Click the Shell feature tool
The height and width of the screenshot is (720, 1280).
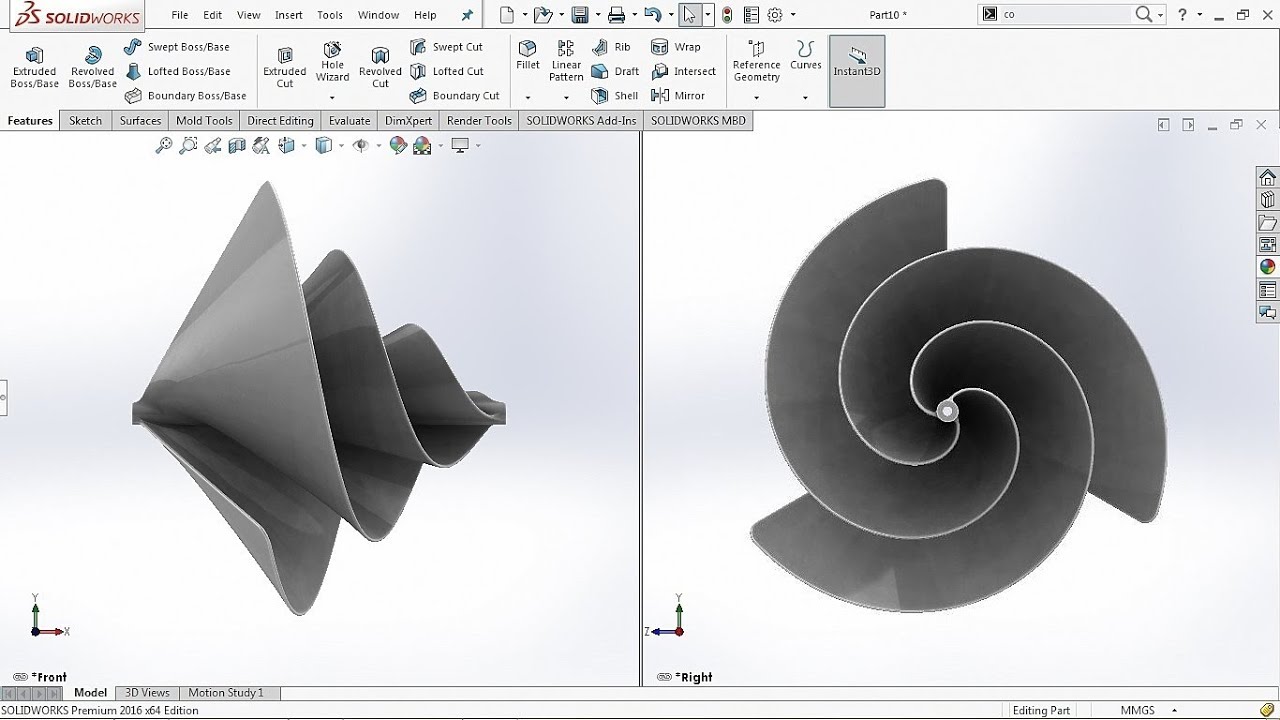pyautogui.click(x=615, y=96)
